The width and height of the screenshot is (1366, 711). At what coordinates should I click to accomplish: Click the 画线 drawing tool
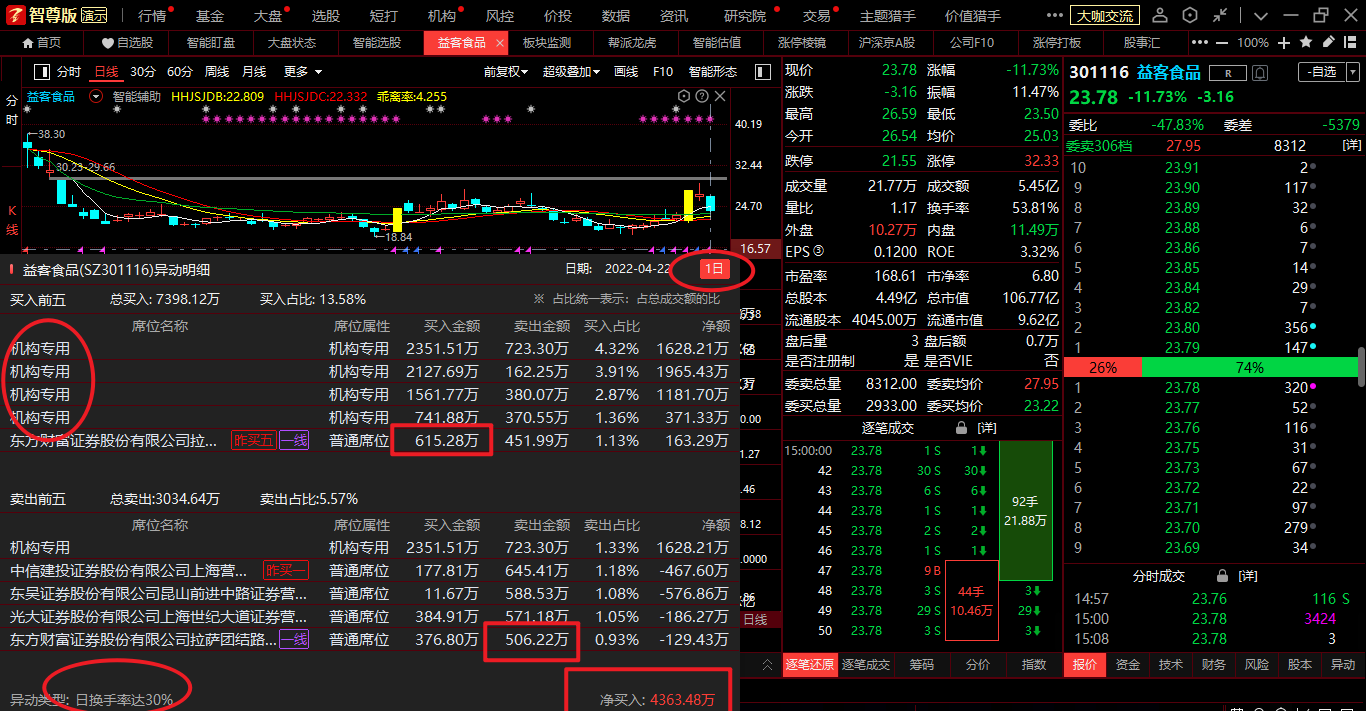tap(626, 72)
